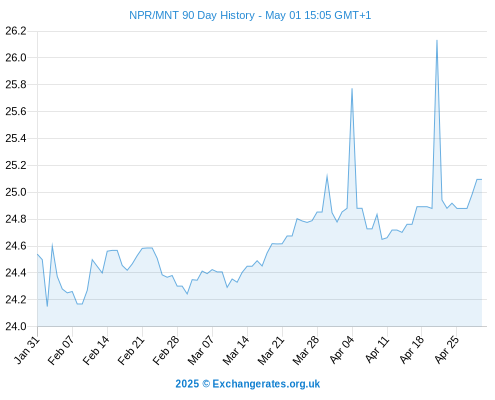
Task: Click the spike peak at Apr 04
Action: click(352, 89)
